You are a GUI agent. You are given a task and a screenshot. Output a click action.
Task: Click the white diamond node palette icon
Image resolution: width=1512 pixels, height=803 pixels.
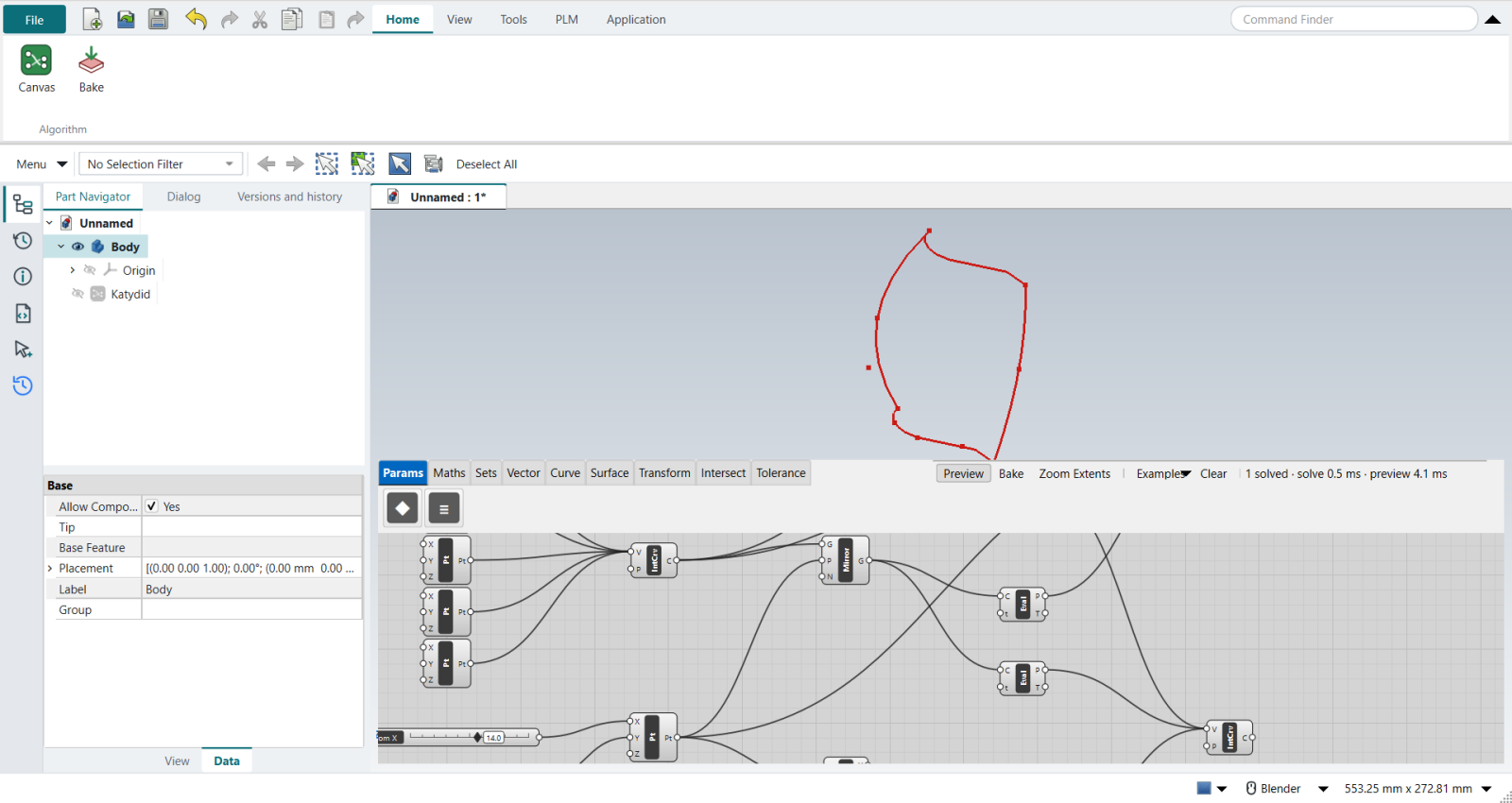click(x=403, y=508)
